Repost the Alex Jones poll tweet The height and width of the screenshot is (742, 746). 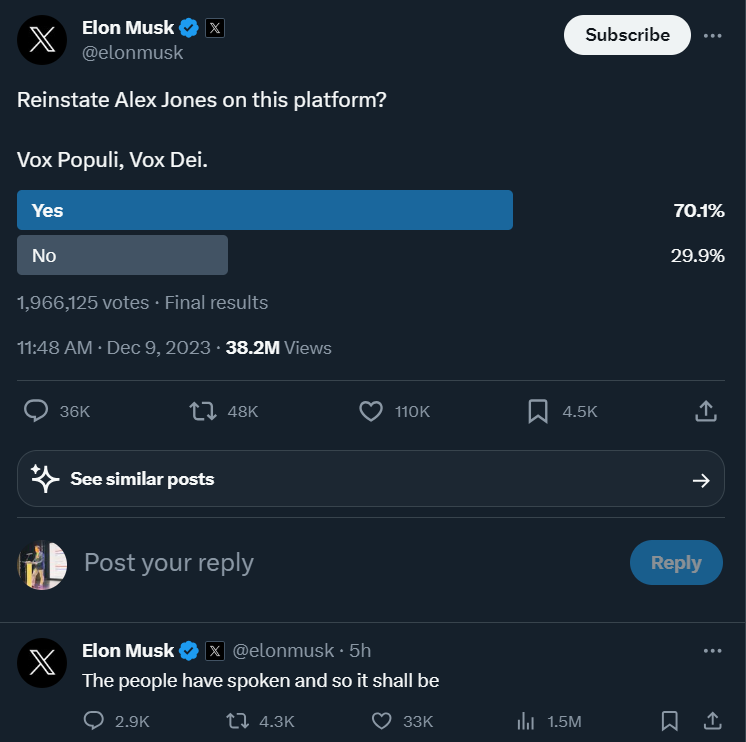[x=203, y=411]
